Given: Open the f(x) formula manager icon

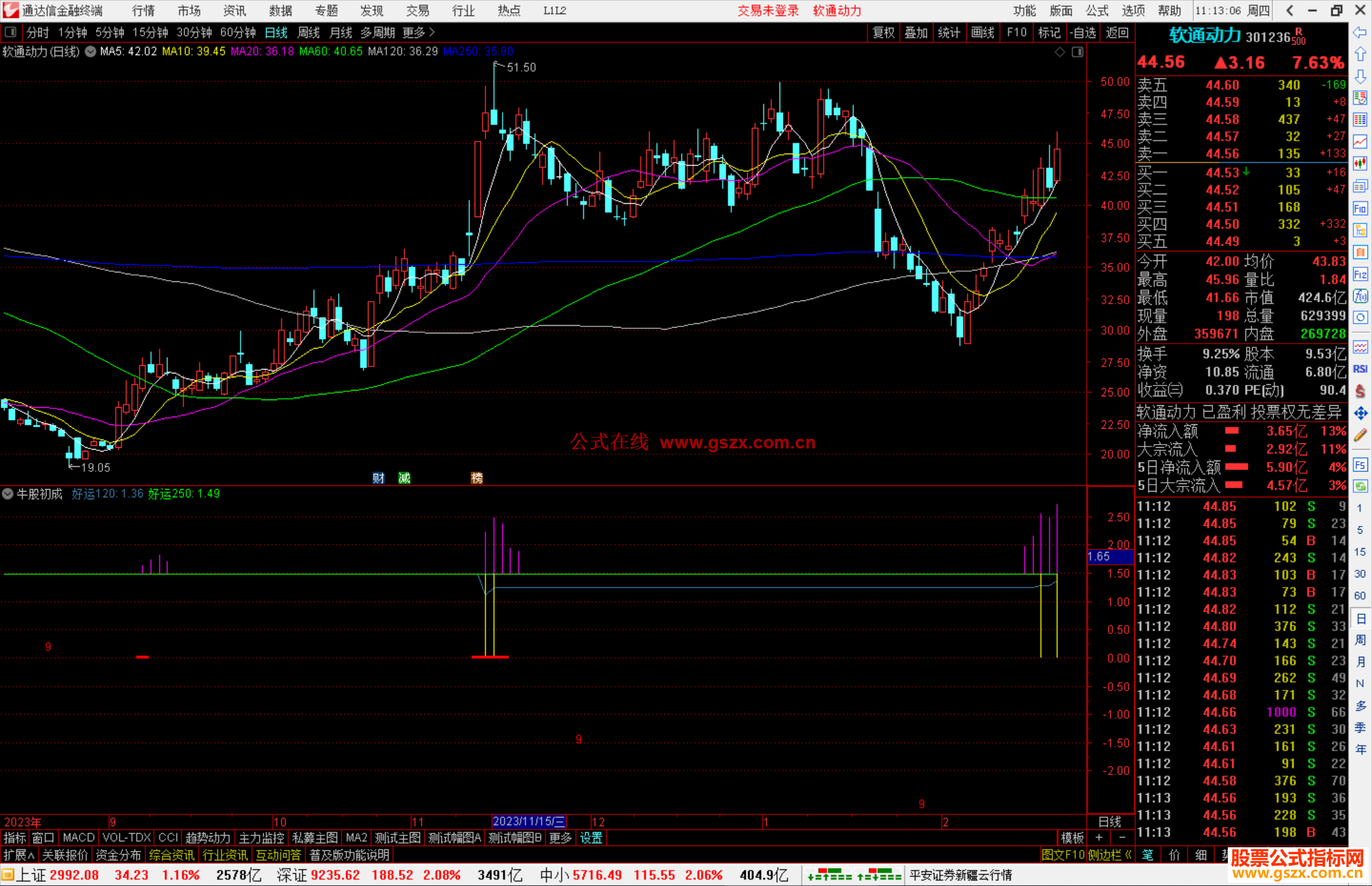Looking at the screenshot, I should (x=1360, y=296).
